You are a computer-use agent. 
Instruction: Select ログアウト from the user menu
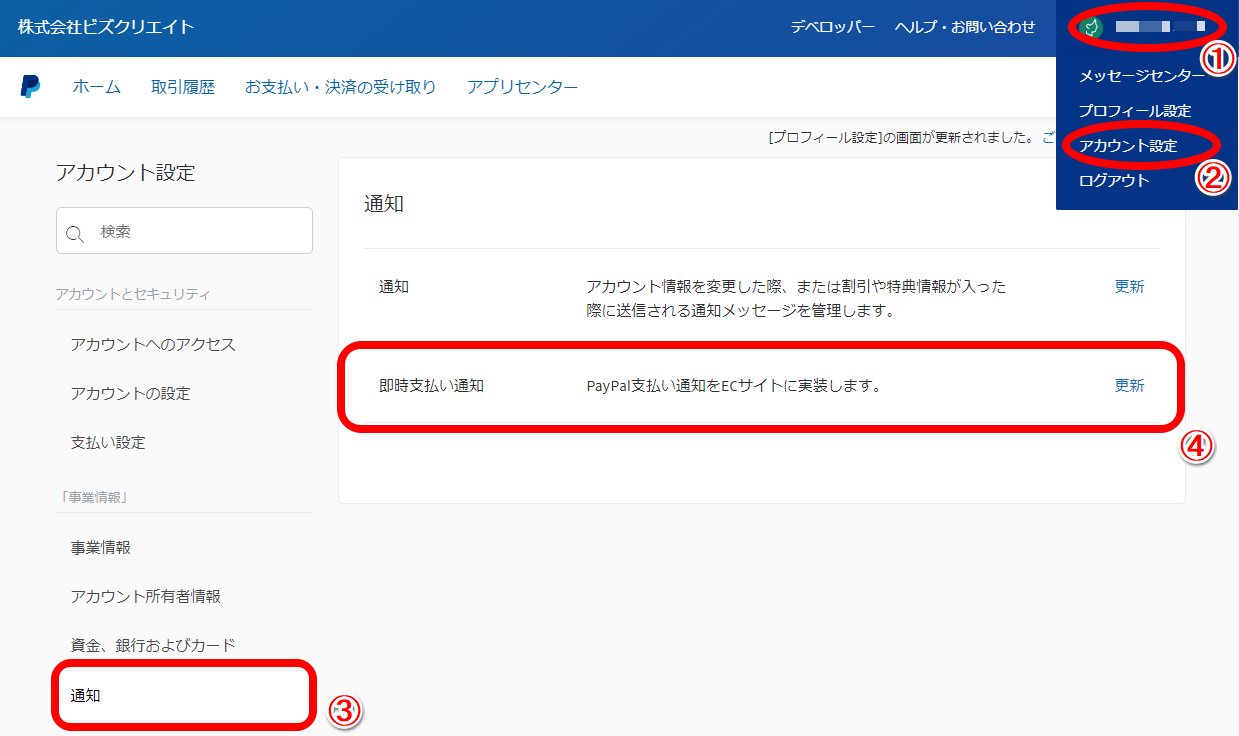pos(1114,181)
